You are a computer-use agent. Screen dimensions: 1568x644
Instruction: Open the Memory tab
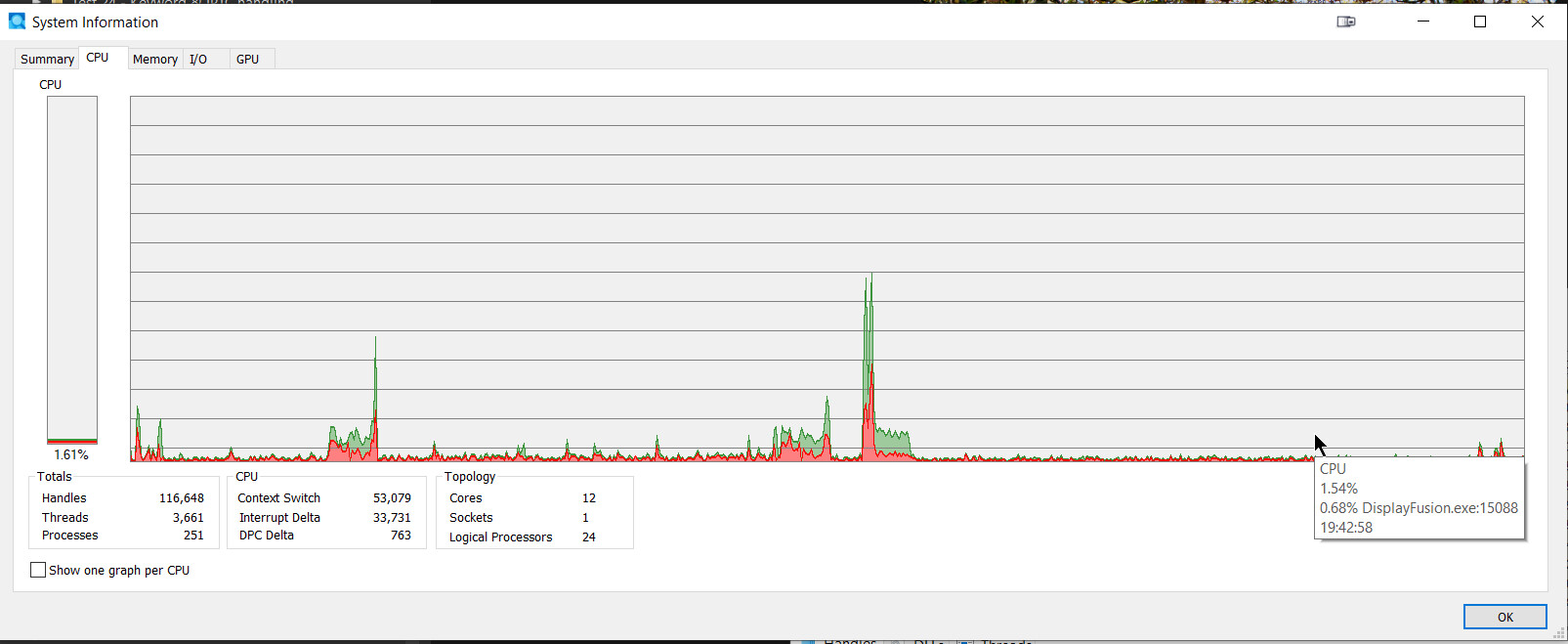[154, 60]
